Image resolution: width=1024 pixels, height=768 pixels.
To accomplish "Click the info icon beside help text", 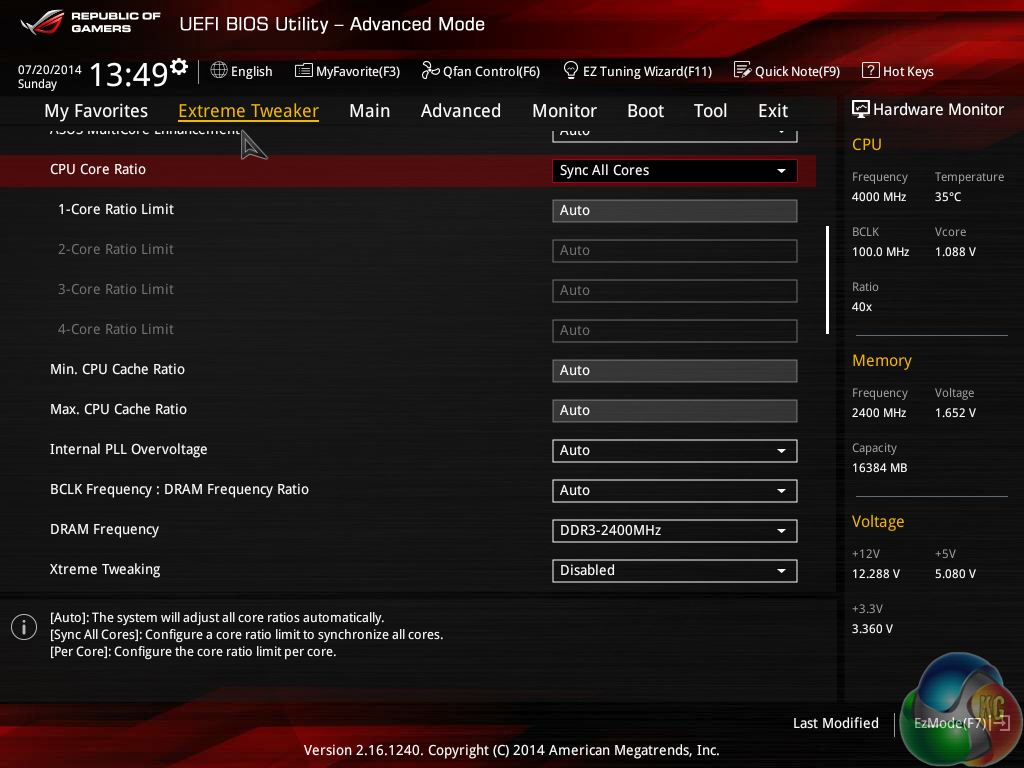I will tap(24, 627).
